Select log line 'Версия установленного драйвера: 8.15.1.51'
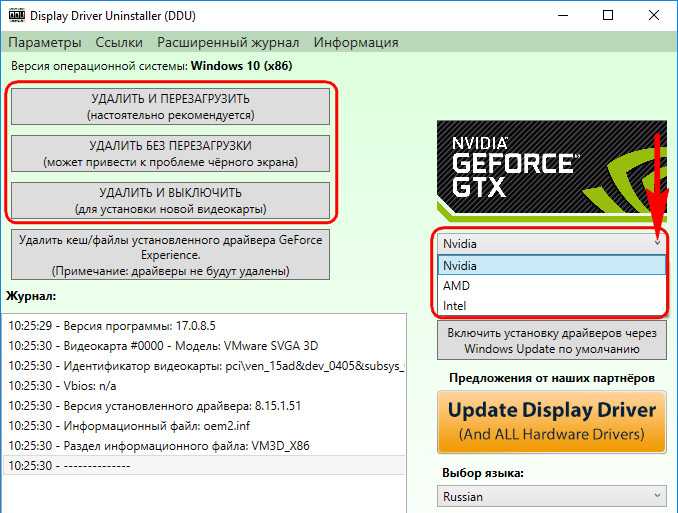The height and width of the screenshot is (513, 678). click(204, 406)
